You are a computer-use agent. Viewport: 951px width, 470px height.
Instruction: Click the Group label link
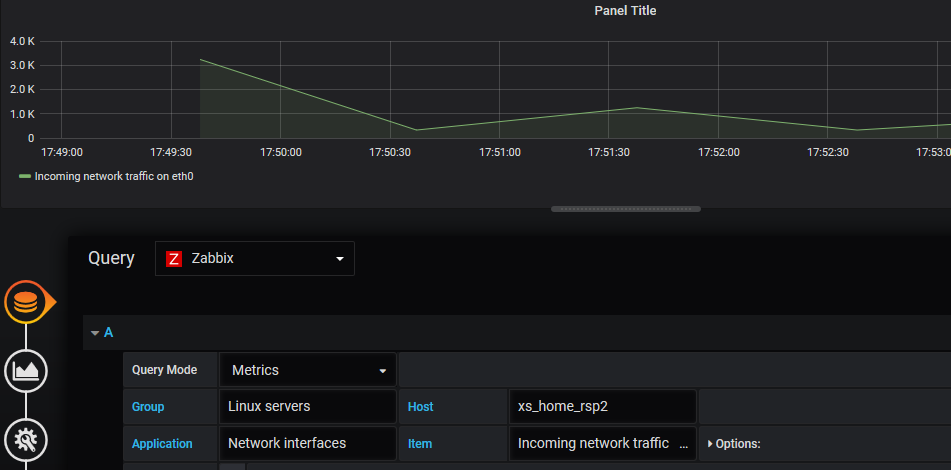tap(148, 407)
